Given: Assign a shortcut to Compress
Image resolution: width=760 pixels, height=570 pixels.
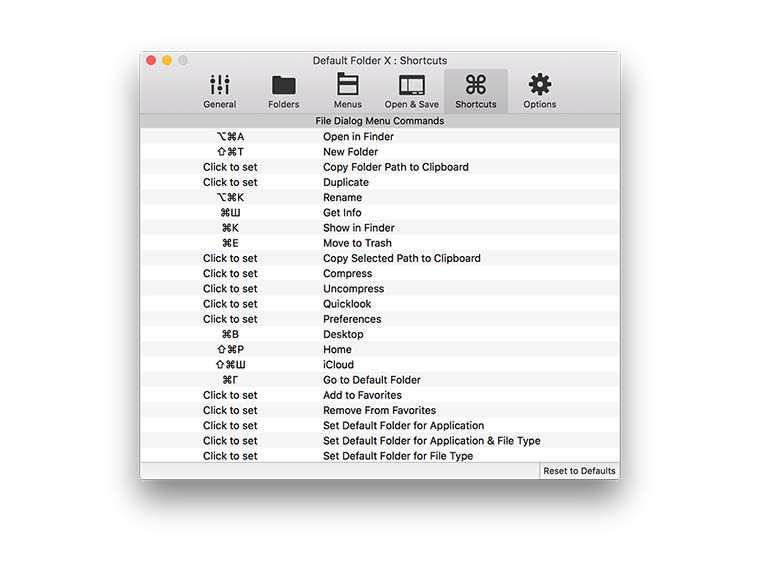Looking at the screenshot, I should [230, 273].
